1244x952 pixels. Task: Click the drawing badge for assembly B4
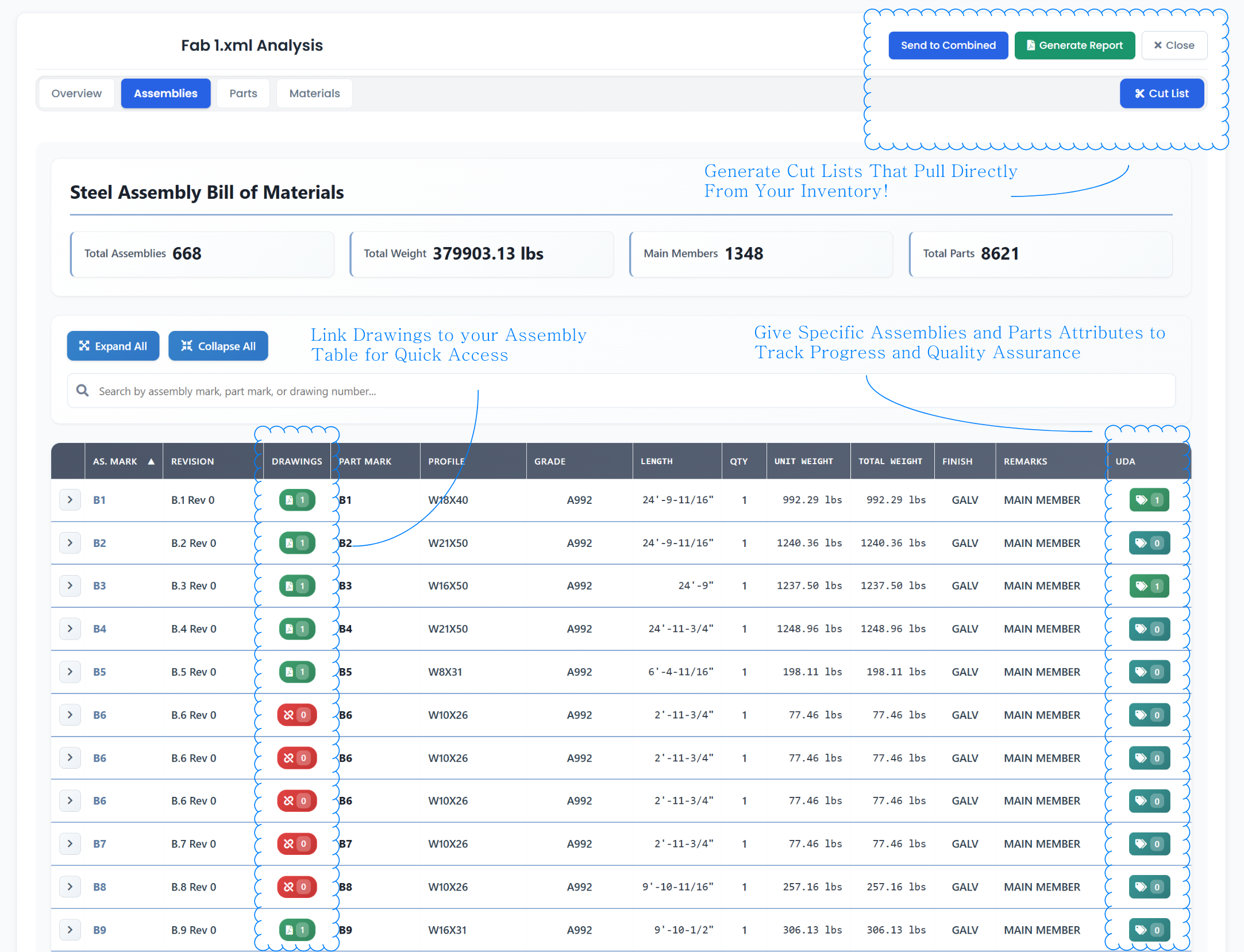296,629
